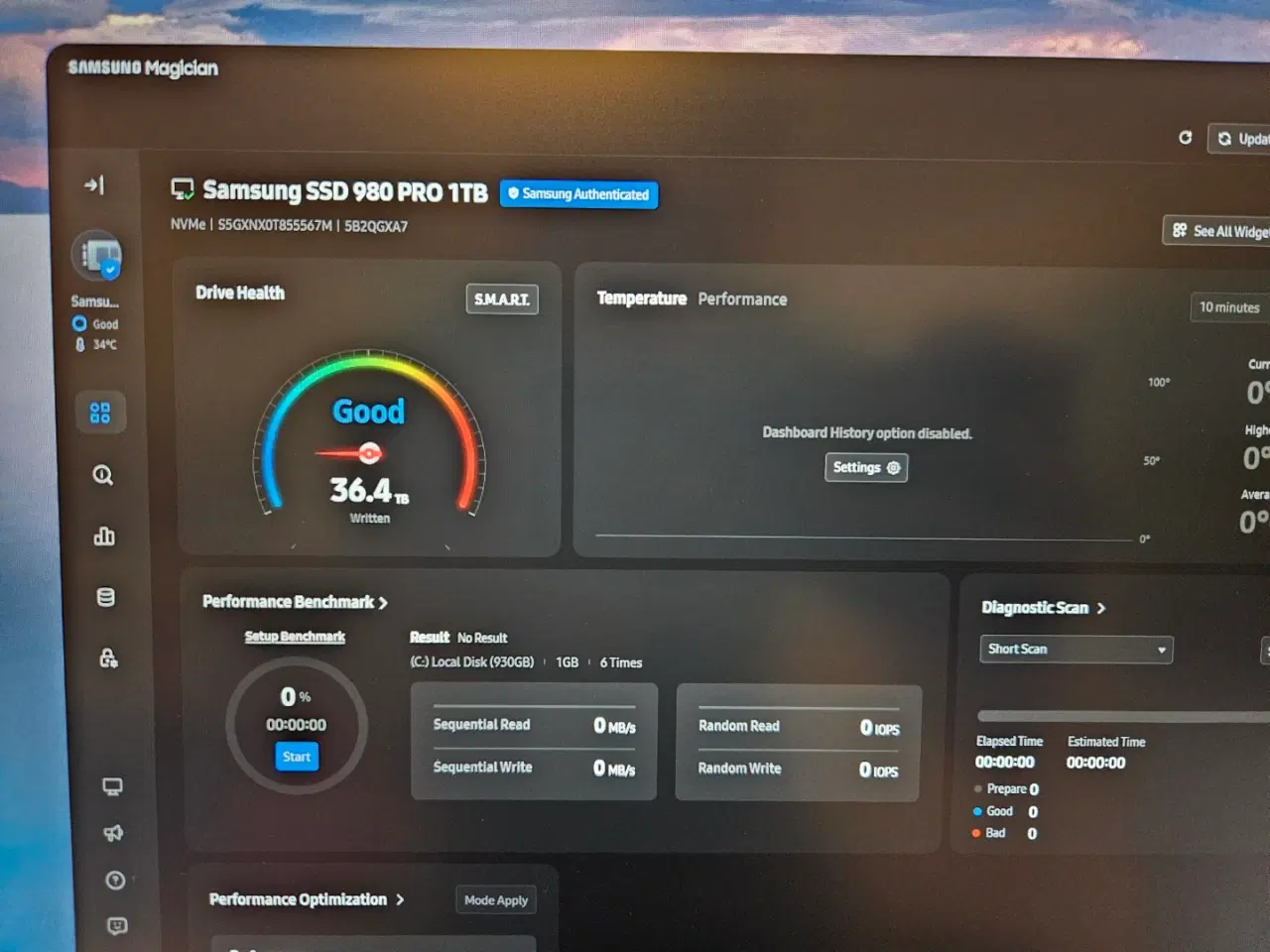Open the Short Scan dropdown
The image size is (1270, 952).
click(x=1076, y=650)
